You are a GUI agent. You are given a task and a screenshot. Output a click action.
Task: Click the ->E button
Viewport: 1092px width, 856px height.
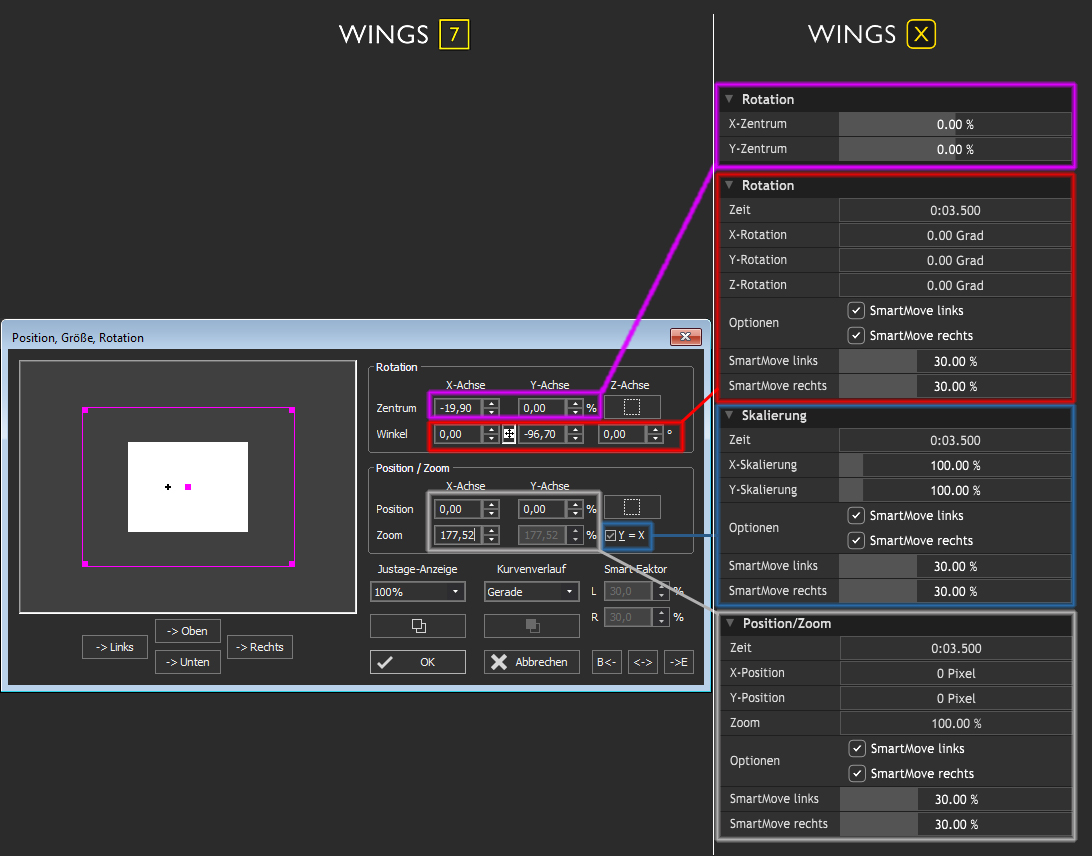coord(679,662)
